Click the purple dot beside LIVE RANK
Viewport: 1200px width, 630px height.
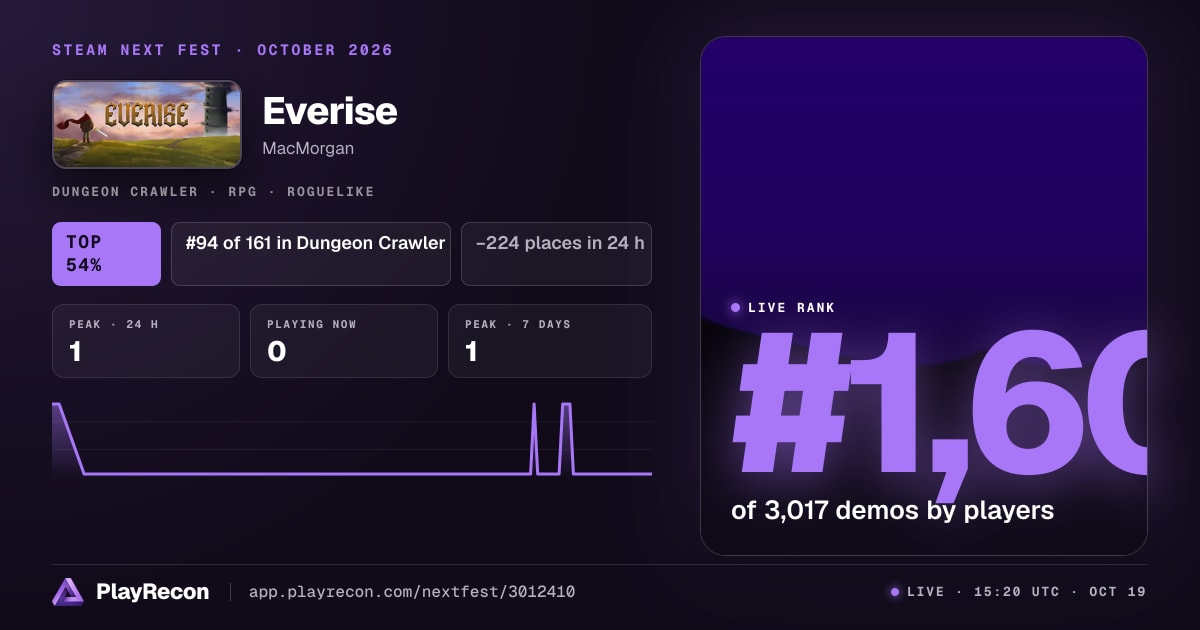point(736,308)
